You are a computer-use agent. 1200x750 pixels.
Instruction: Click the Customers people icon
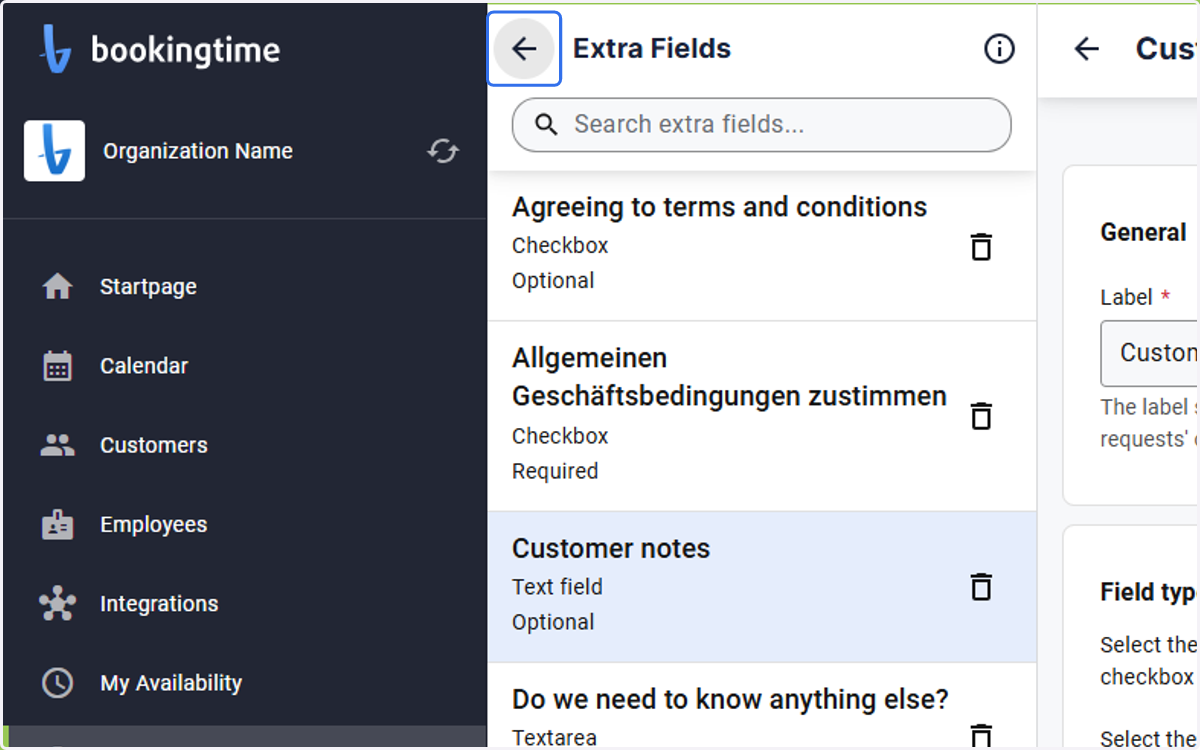(57, 445)
